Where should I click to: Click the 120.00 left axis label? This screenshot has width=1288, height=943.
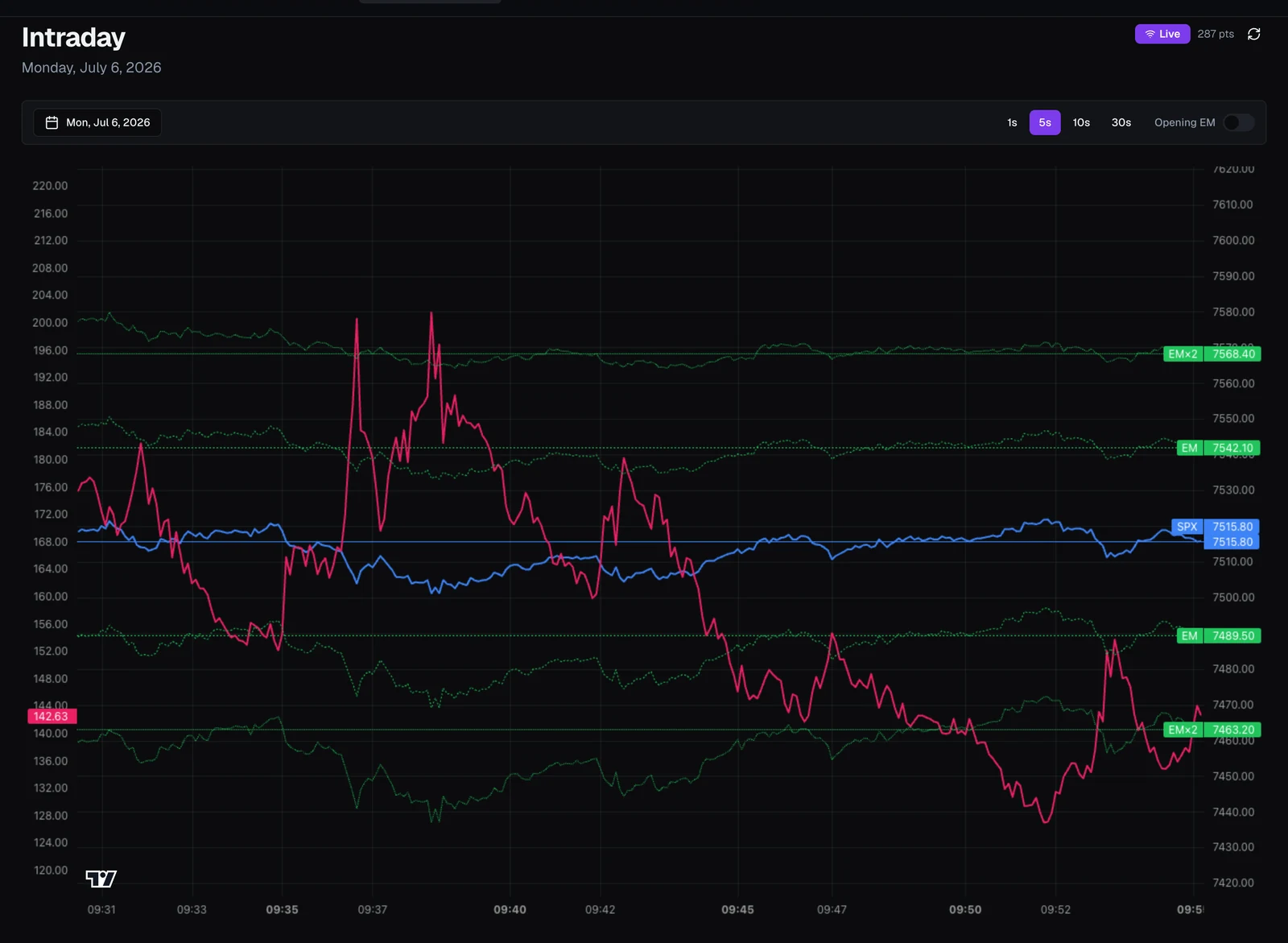tap(50, 871)
